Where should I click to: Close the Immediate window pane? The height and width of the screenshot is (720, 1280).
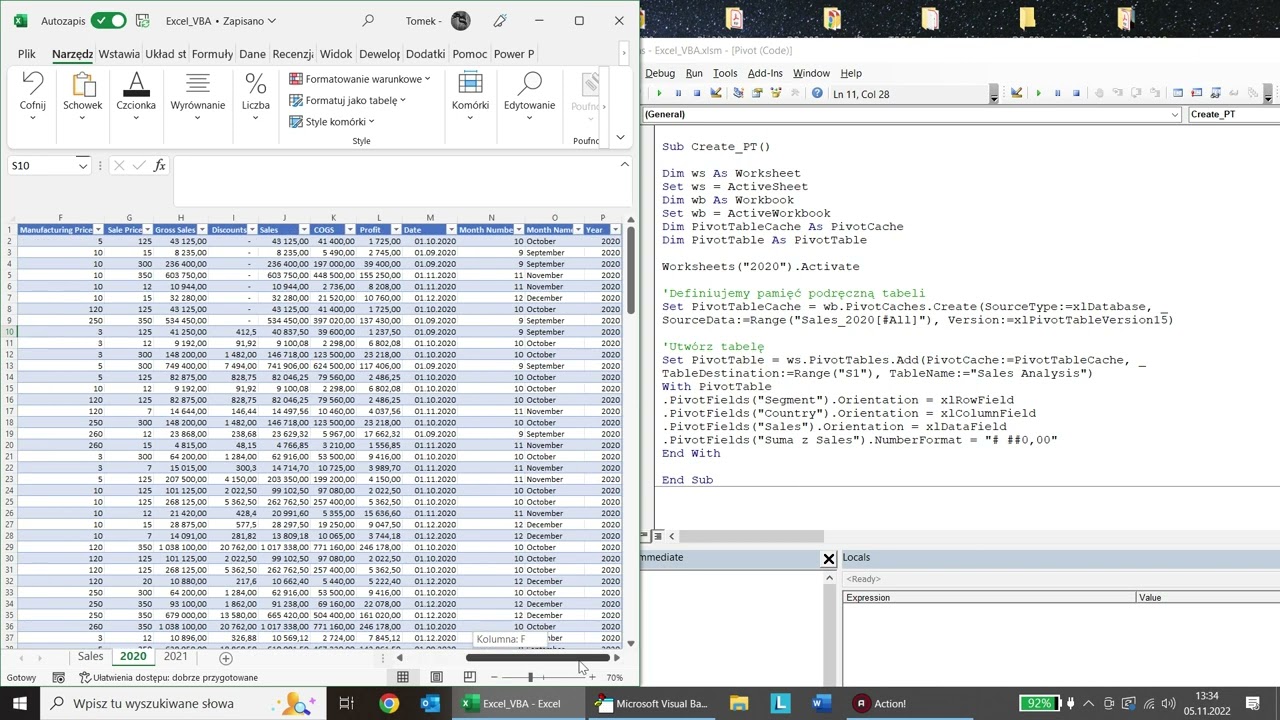829,559
